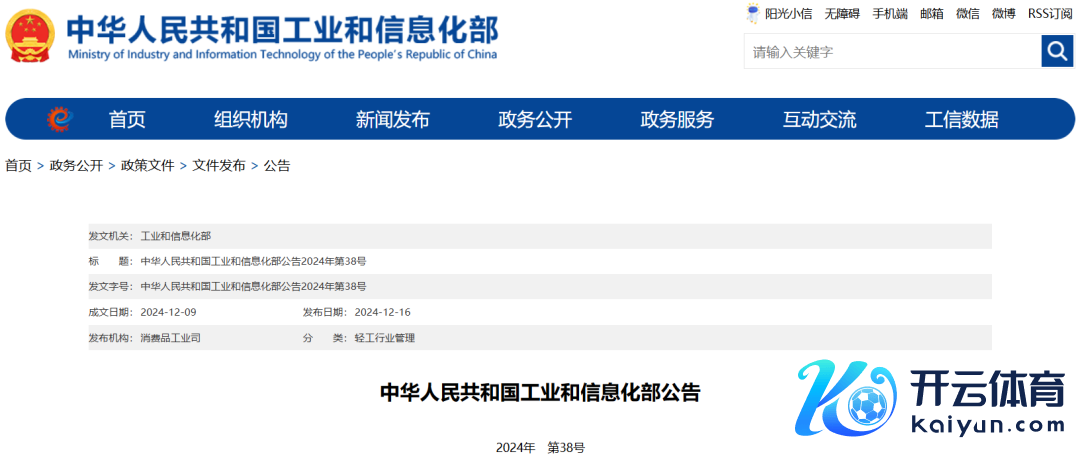Open the 政务服务 menu item
Image resolution: width=1080 pixels, height=458 pixels.
click(677, 120)
